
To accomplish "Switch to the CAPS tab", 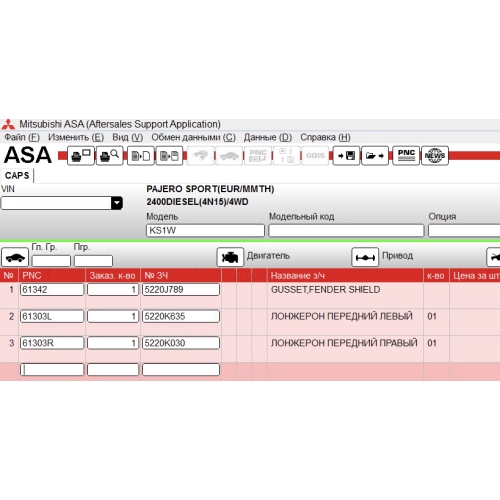I will [17, 176].
